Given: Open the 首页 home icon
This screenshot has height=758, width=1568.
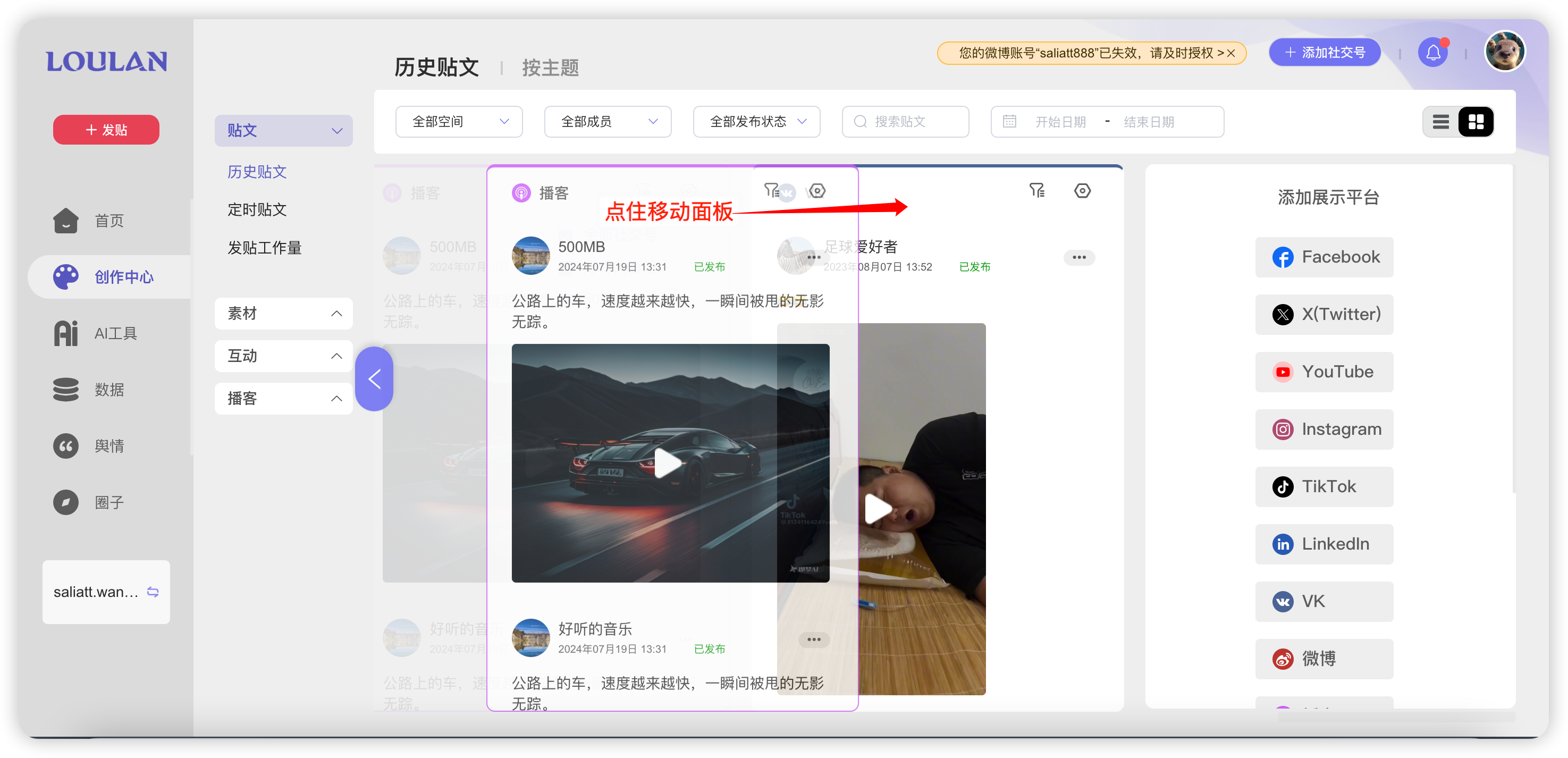Looking at the screenshot, I should 66,221.
